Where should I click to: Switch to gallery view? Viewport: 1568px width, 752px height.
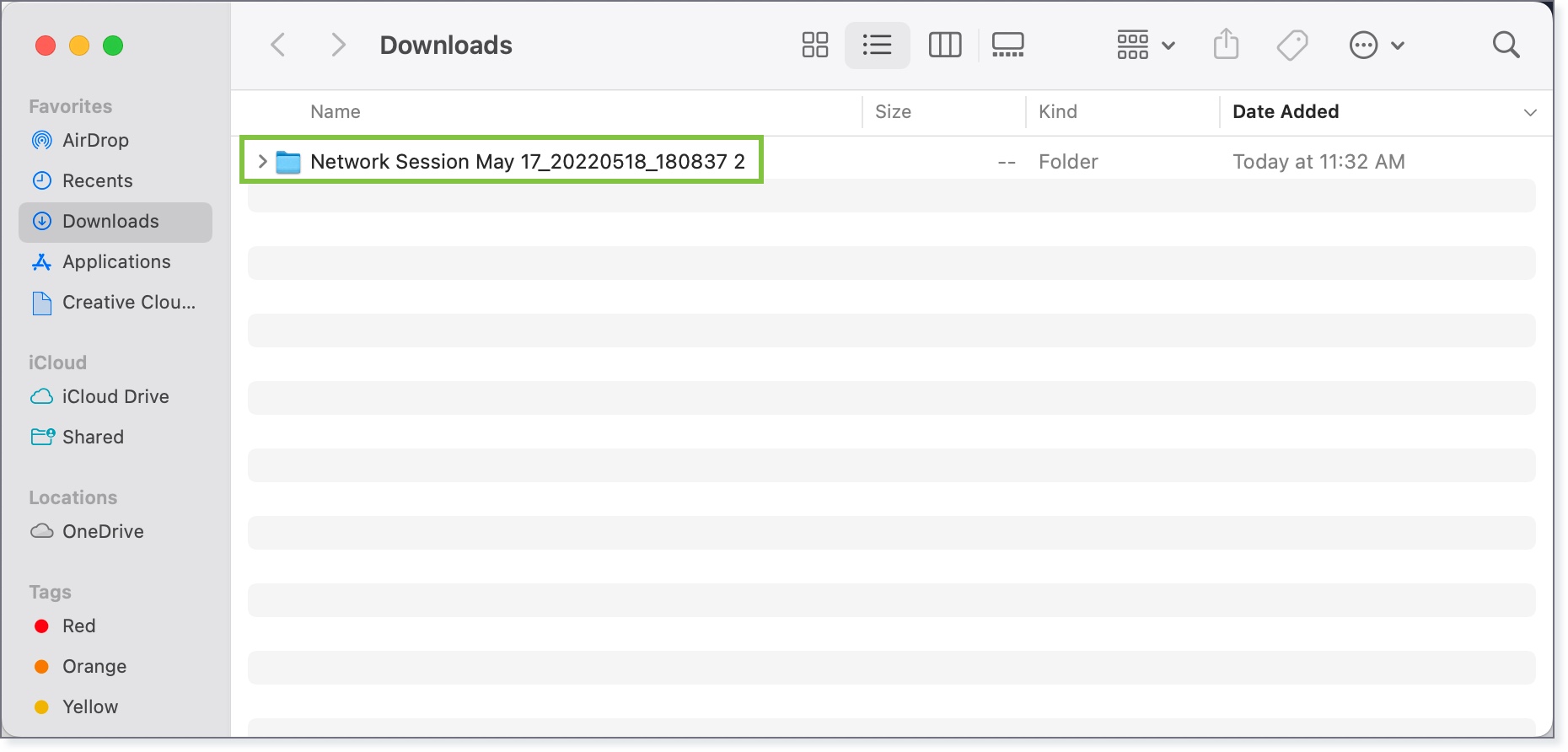1007,45
